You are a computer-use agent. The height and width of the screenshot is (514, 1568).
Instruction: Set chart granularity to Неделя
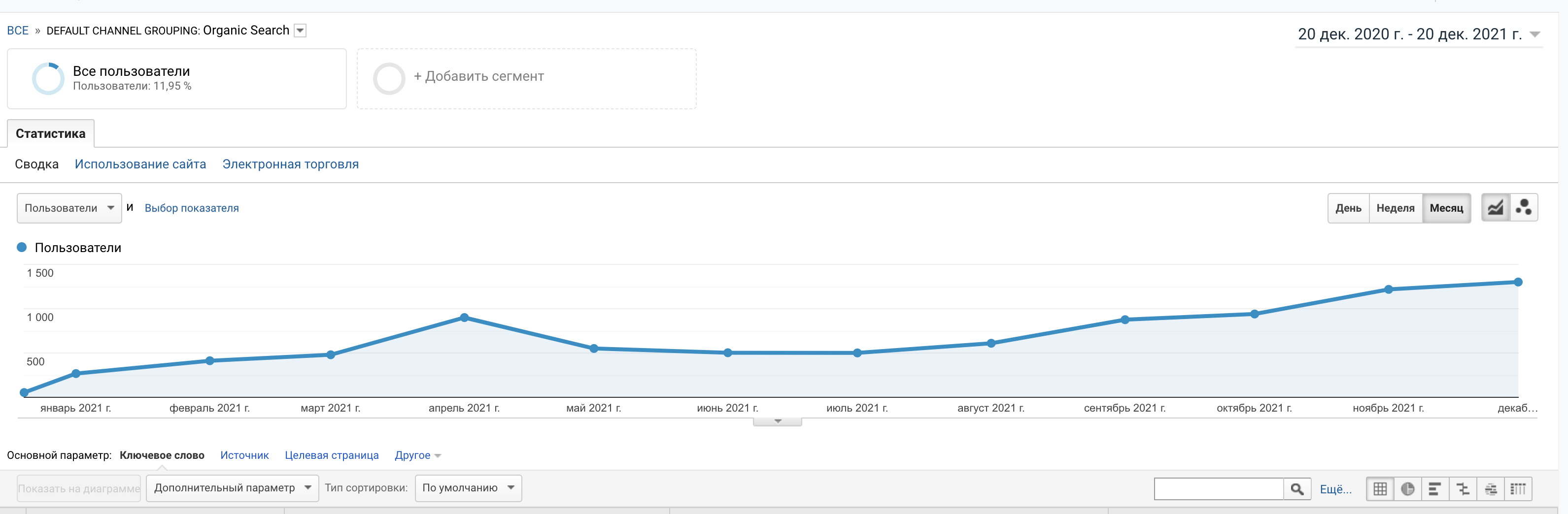(x=1395, y=208)
